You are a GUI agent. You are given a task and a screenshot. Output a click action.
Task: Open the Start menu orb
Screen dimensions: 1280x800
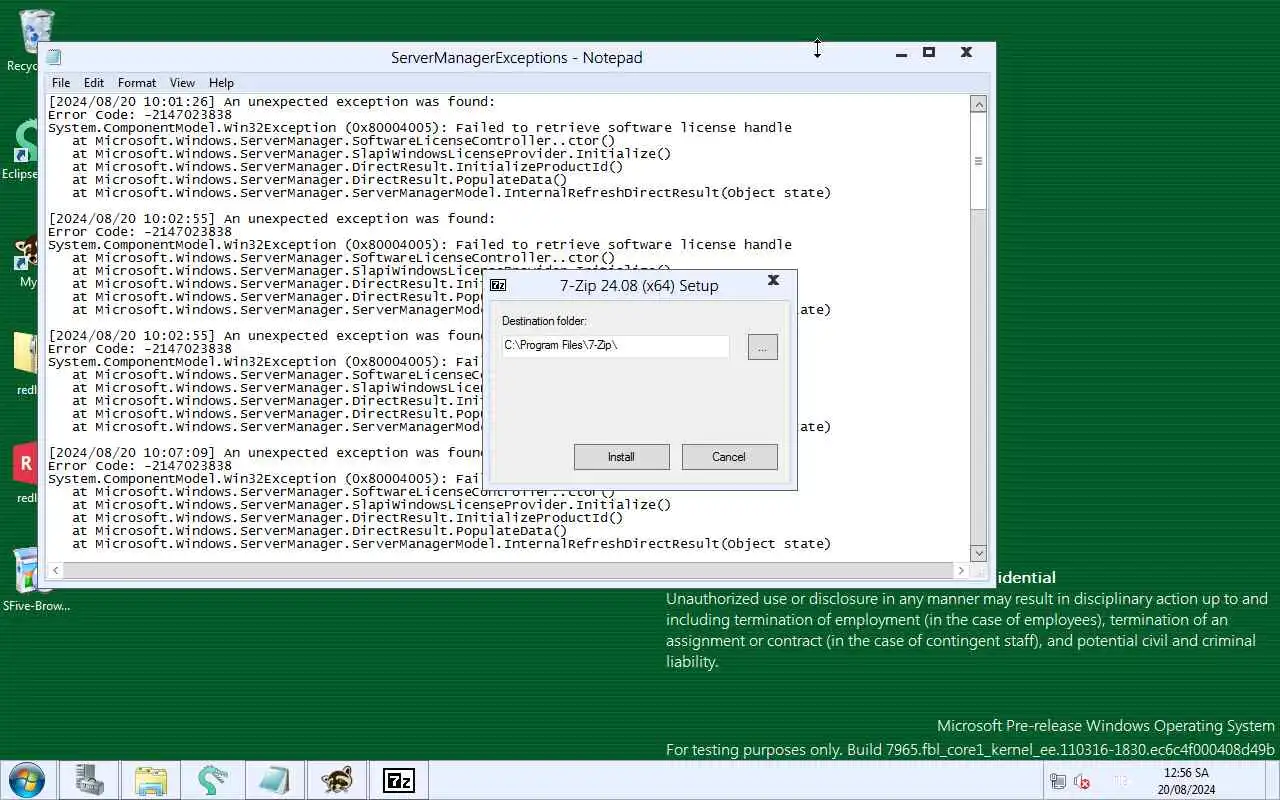click(x=27, y=780)
